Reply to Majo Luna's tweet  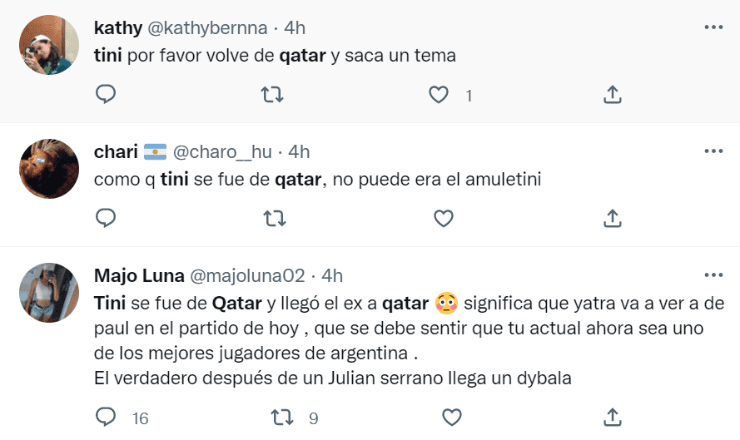[106, 416]
